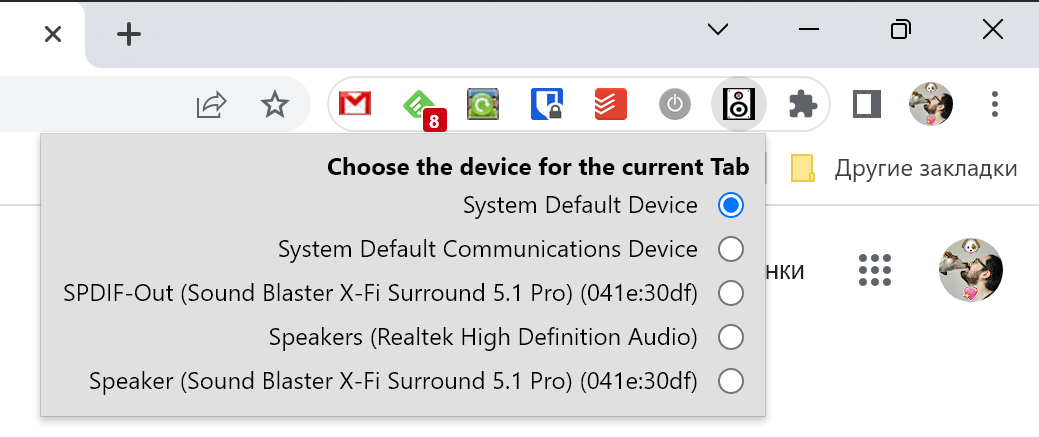Select Speakers Realtek High Definition Audio
1039x437 pixels.
731,337
